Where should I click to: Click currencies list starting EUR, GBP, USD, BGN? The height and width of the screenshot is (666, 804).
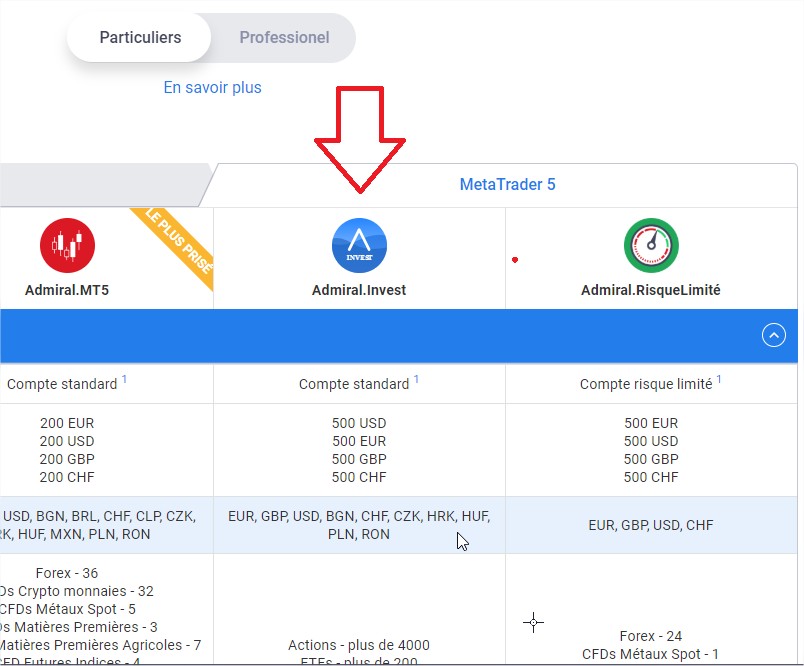[359, 525]
